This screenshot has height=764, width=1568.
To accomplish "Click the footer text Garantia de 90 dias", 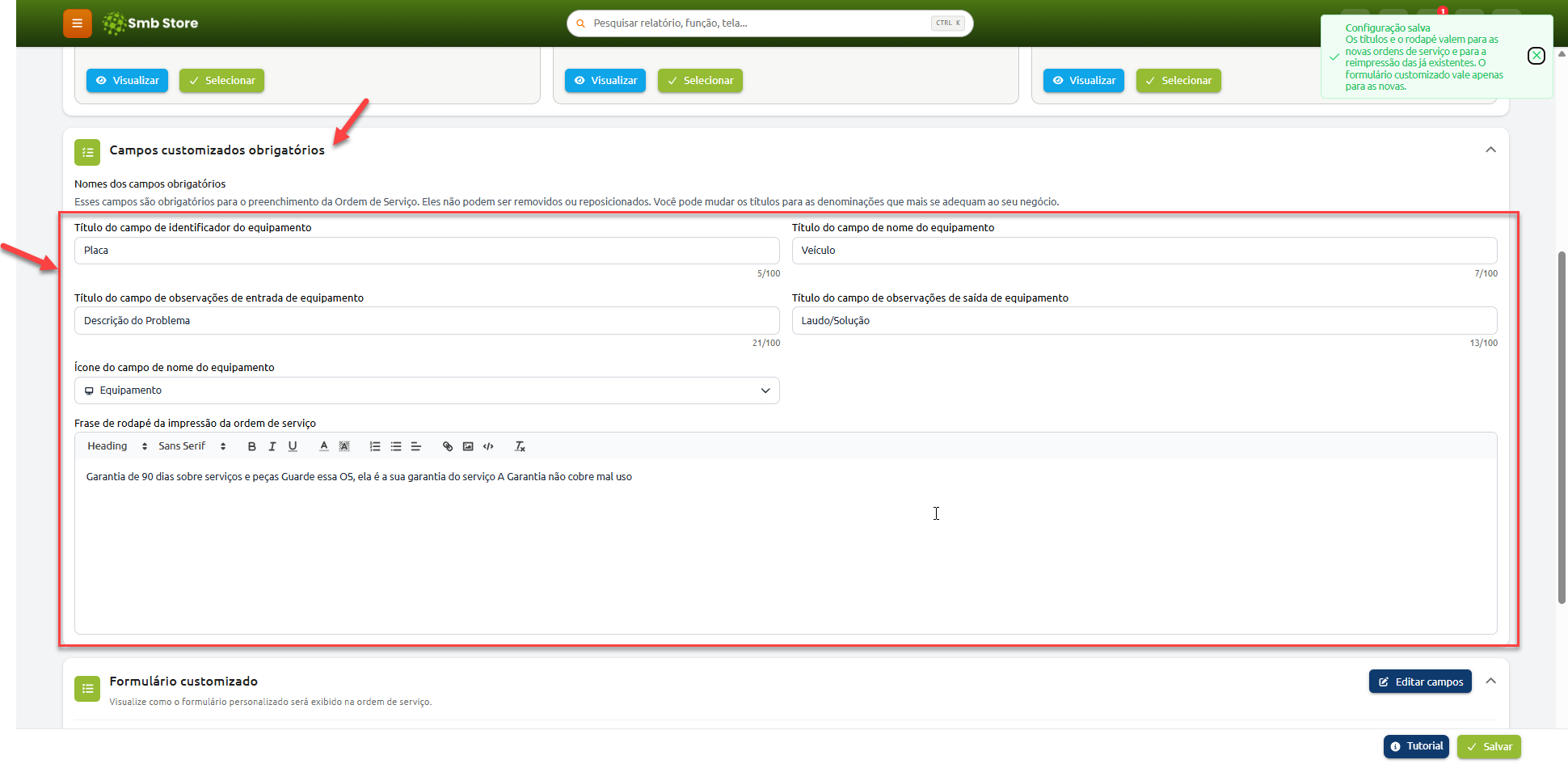I will [x=359, y=477].
